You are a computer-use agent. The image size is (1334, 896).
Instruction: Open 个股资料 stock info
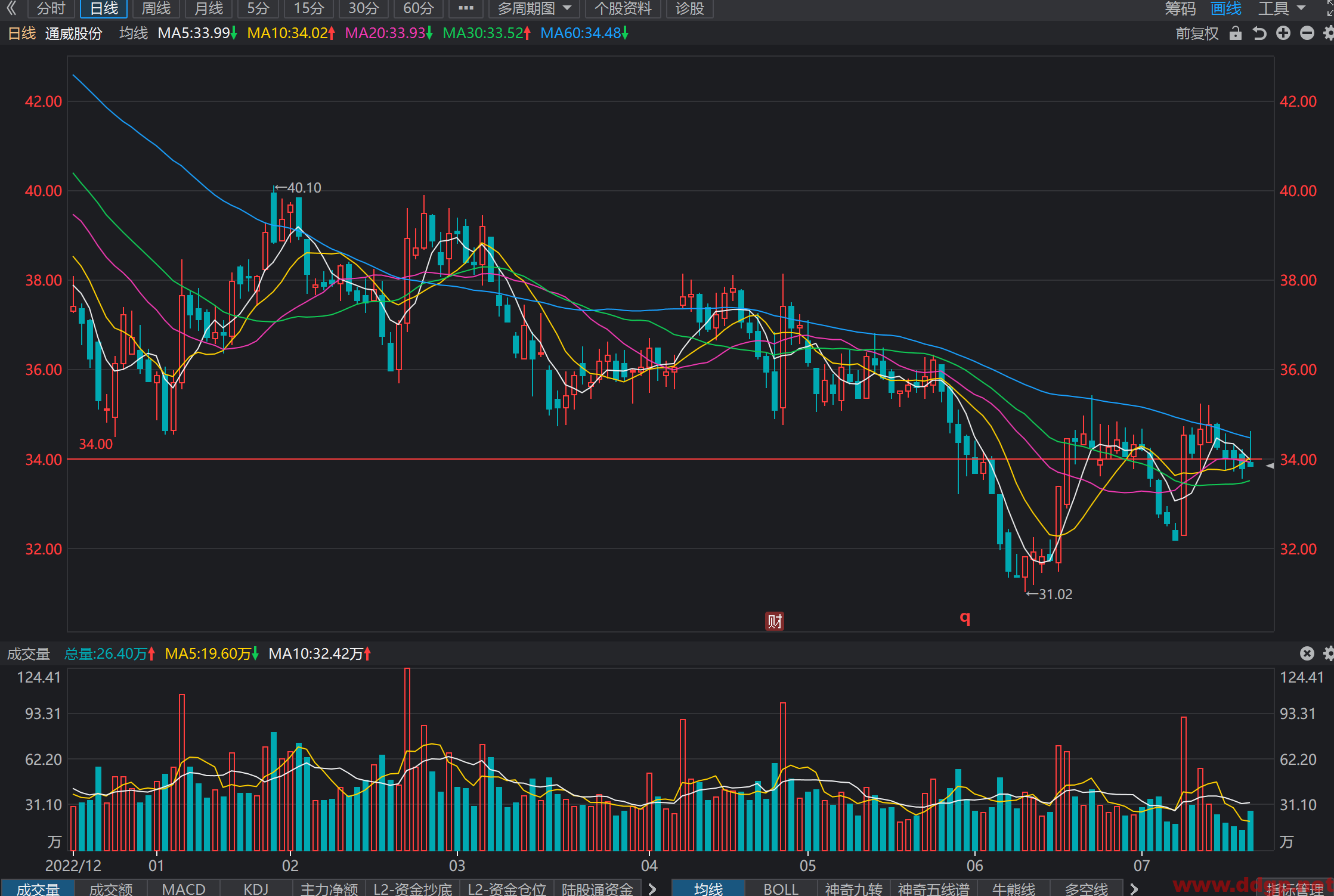pos(623,8)
